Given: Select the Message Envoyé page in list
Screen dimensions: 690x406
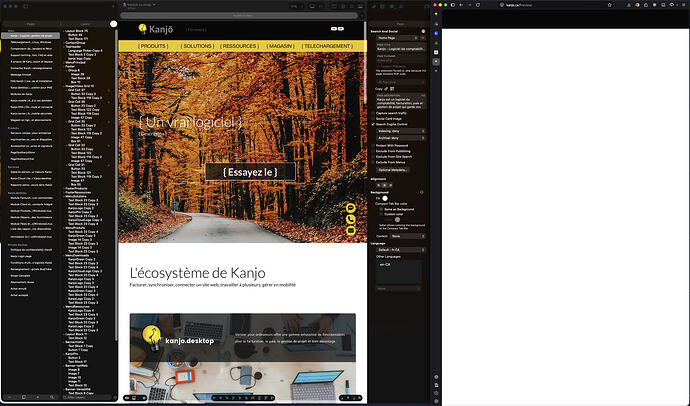Looking at the screenshot, I should point(21,75).
